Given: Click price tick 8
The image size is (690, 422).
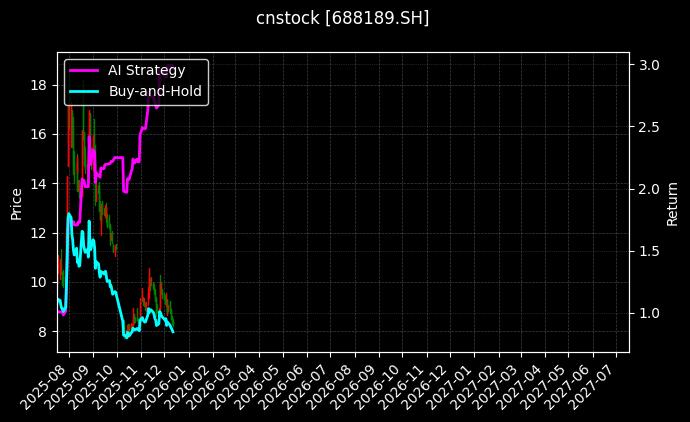Looking at the screenshot, I should (x=42, y=331).
